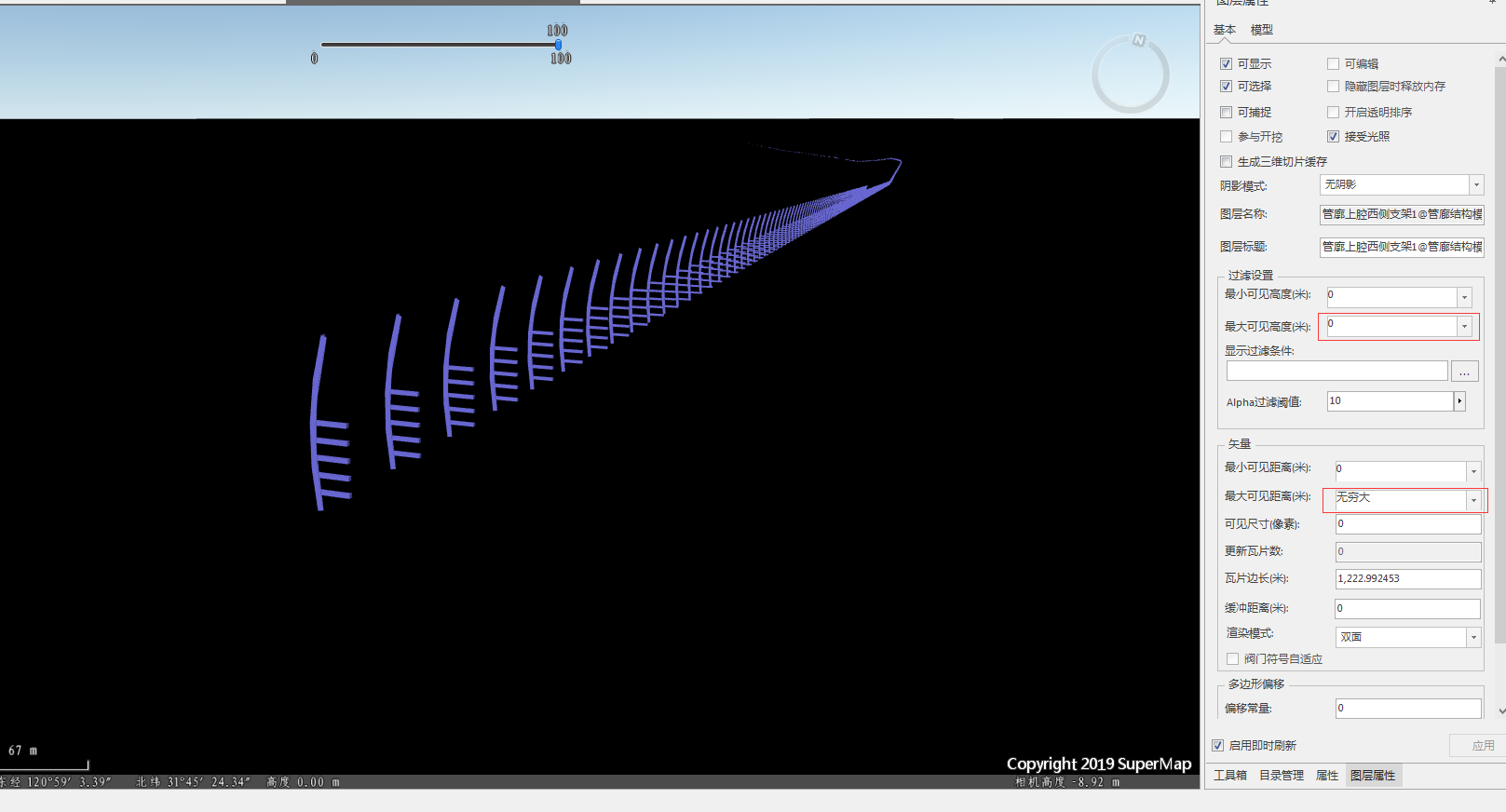
Task: Click the Alpha过滤阈值 arrow button
Action: pos(1459,401)
